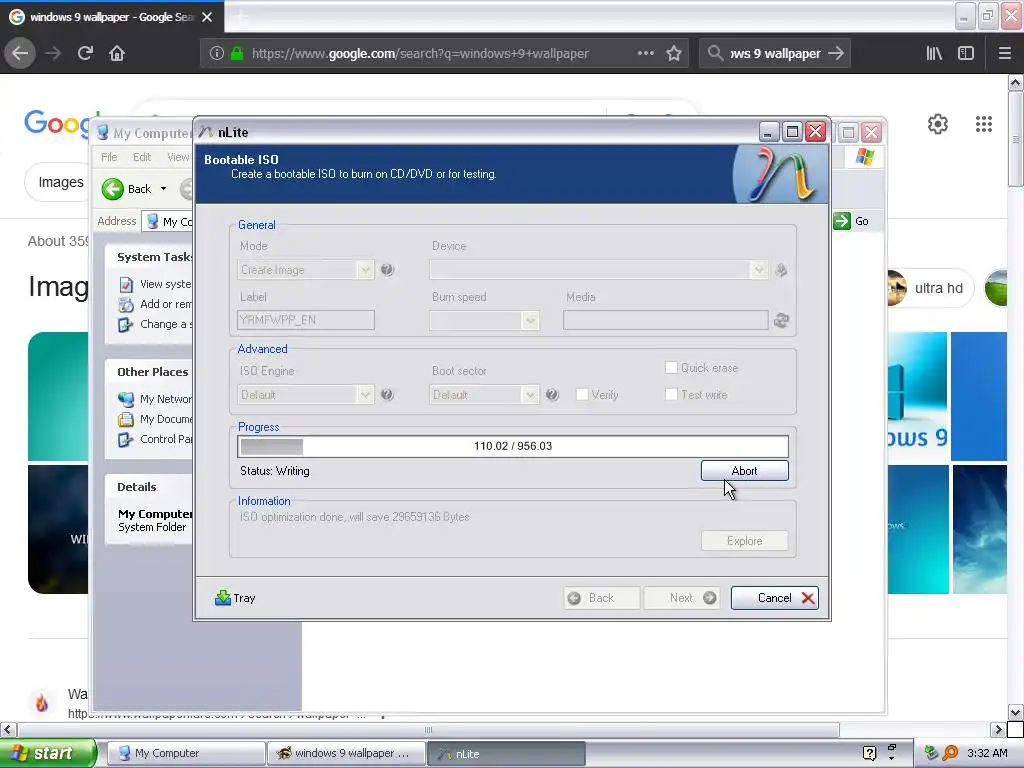The width and height of the screenshot is (1024, 768).
Task: Open View menu in My Computer window
Action: pos(178,157)
